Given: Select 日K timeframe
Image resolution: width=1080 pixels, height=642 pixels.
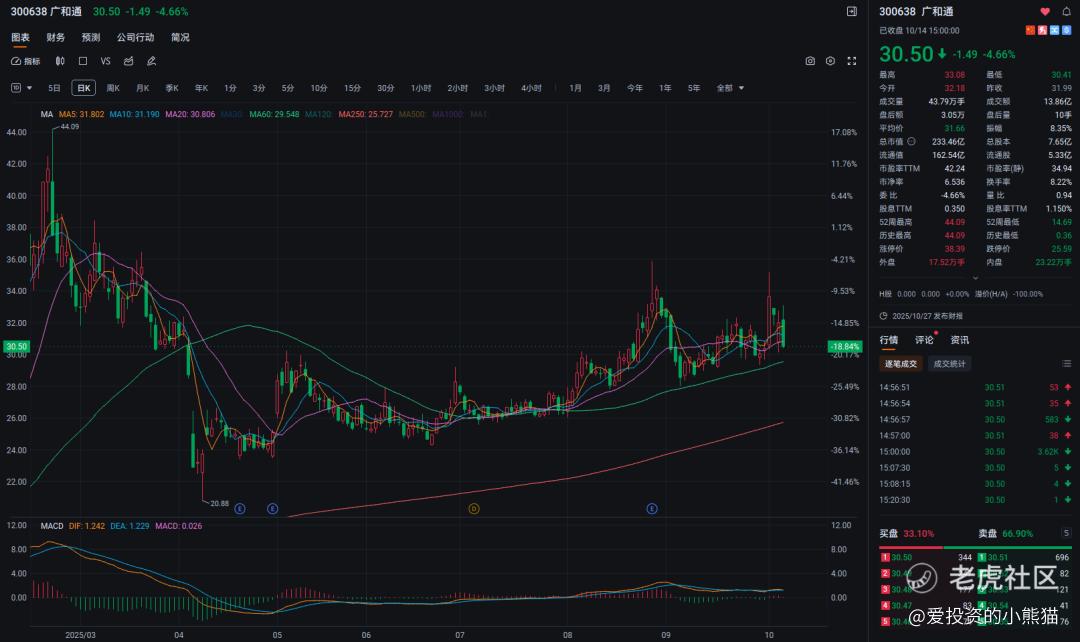Looking at the screenshot, I should (83, 88).
